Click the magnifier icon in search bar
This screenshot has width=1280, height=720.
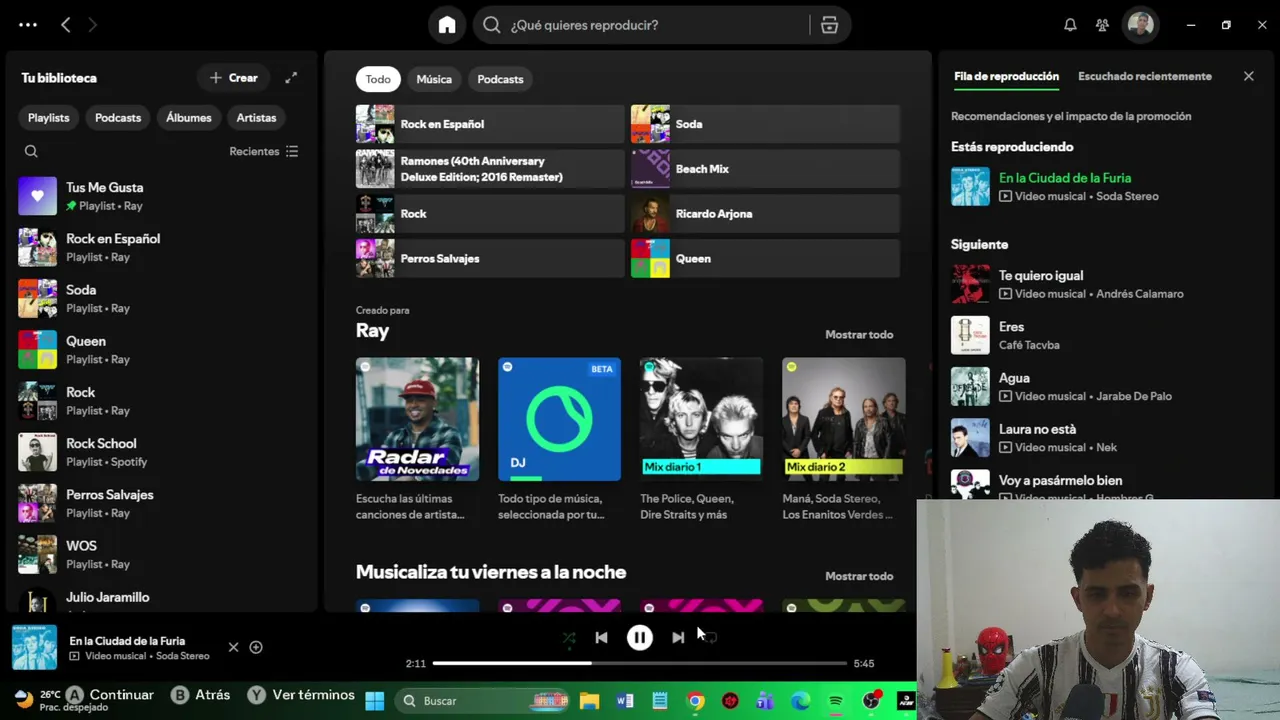492,25
